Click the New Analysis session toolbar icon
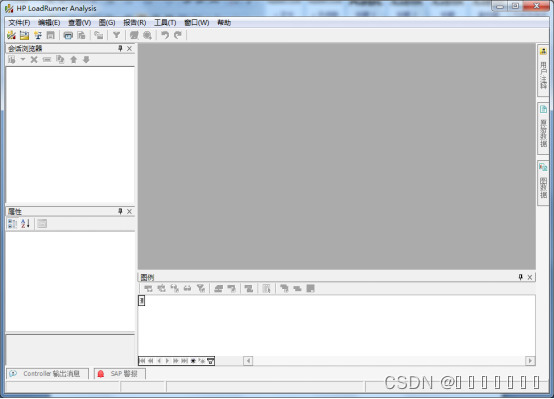 click(11, 35)
